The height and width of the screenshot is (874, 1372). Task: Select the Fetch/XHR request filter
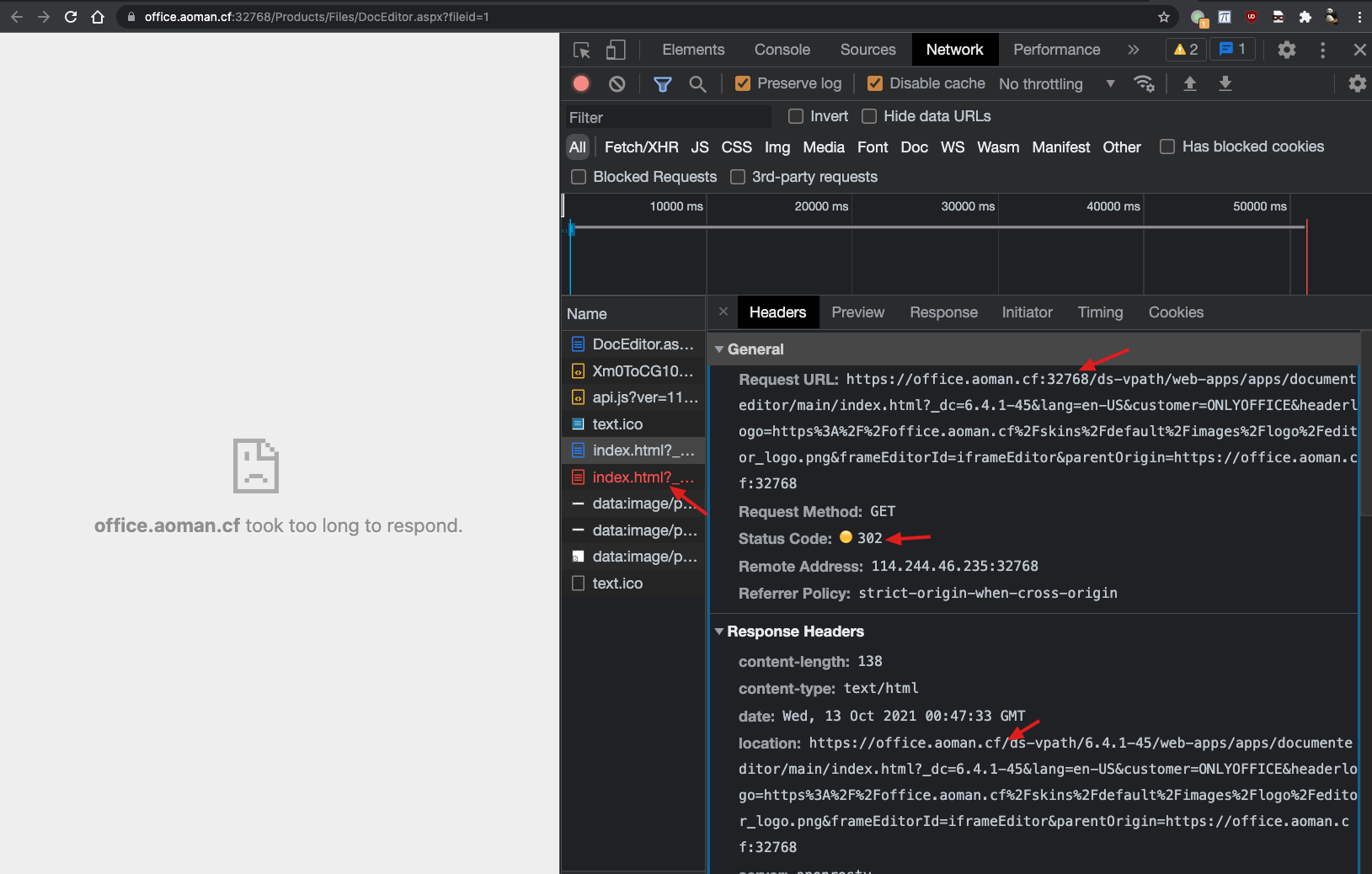[x=641, y=147]
